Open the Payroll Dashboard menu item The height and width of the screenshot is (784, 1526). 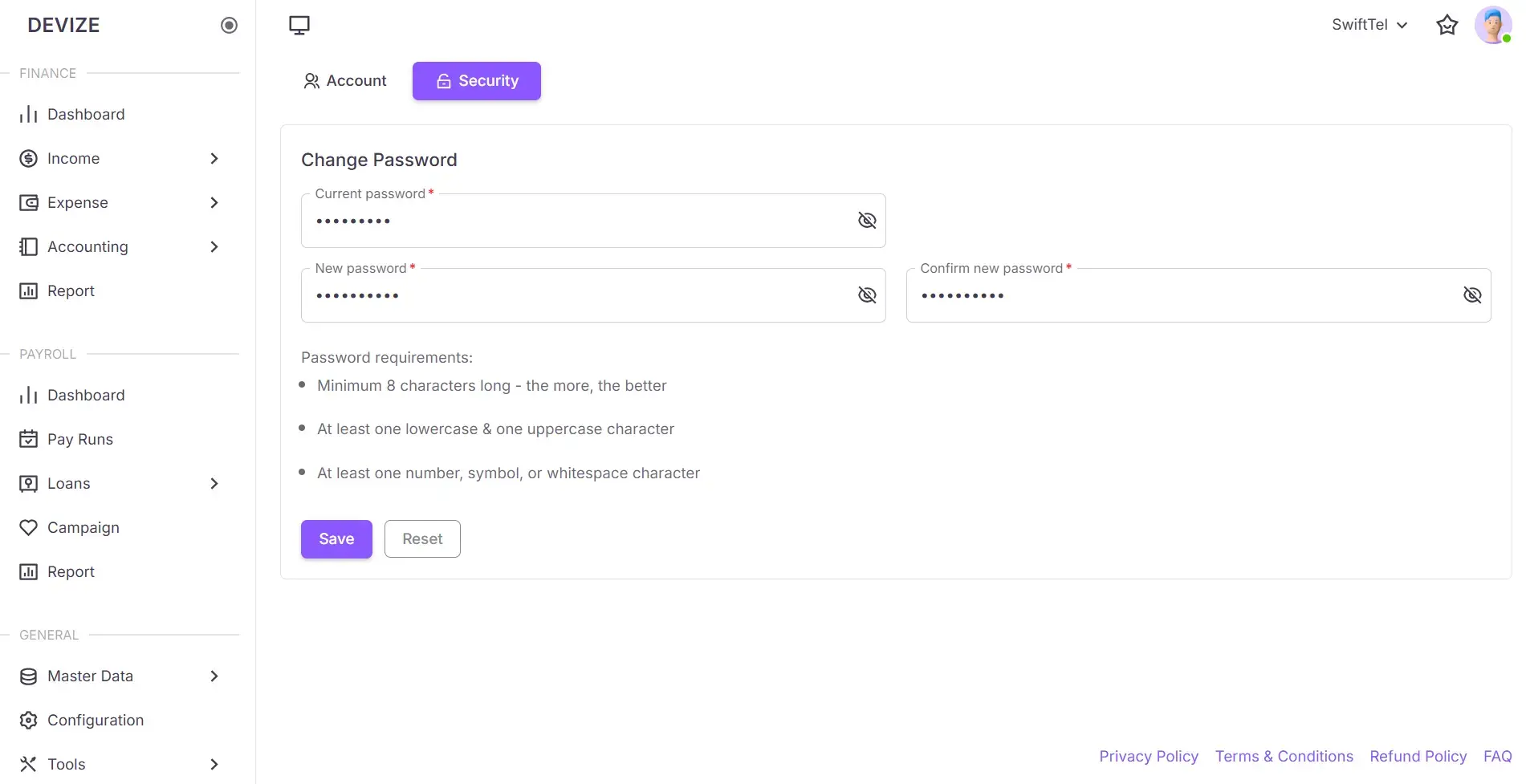(x=120, y=395)
